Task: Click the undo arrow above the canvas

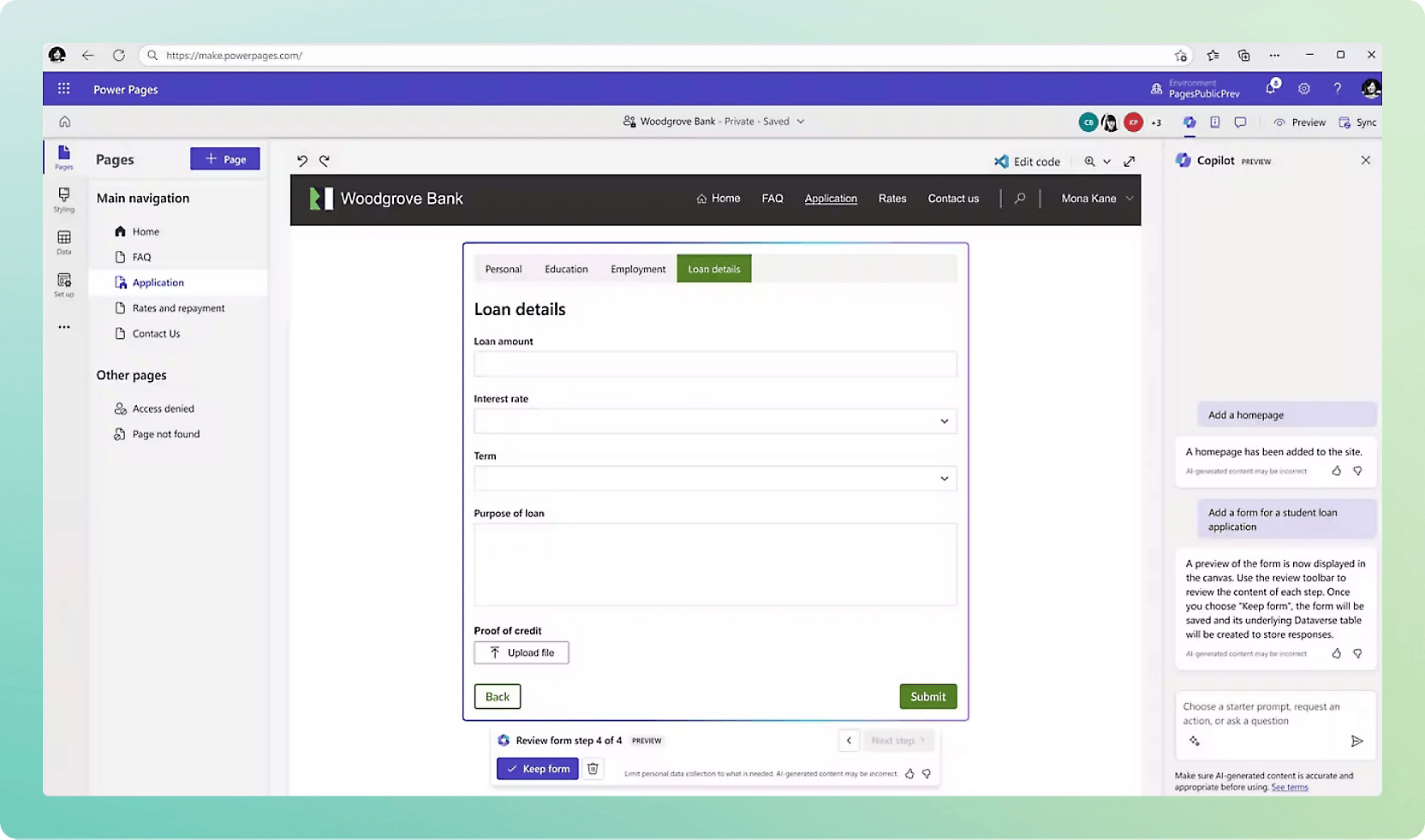Action: point(301,160)
